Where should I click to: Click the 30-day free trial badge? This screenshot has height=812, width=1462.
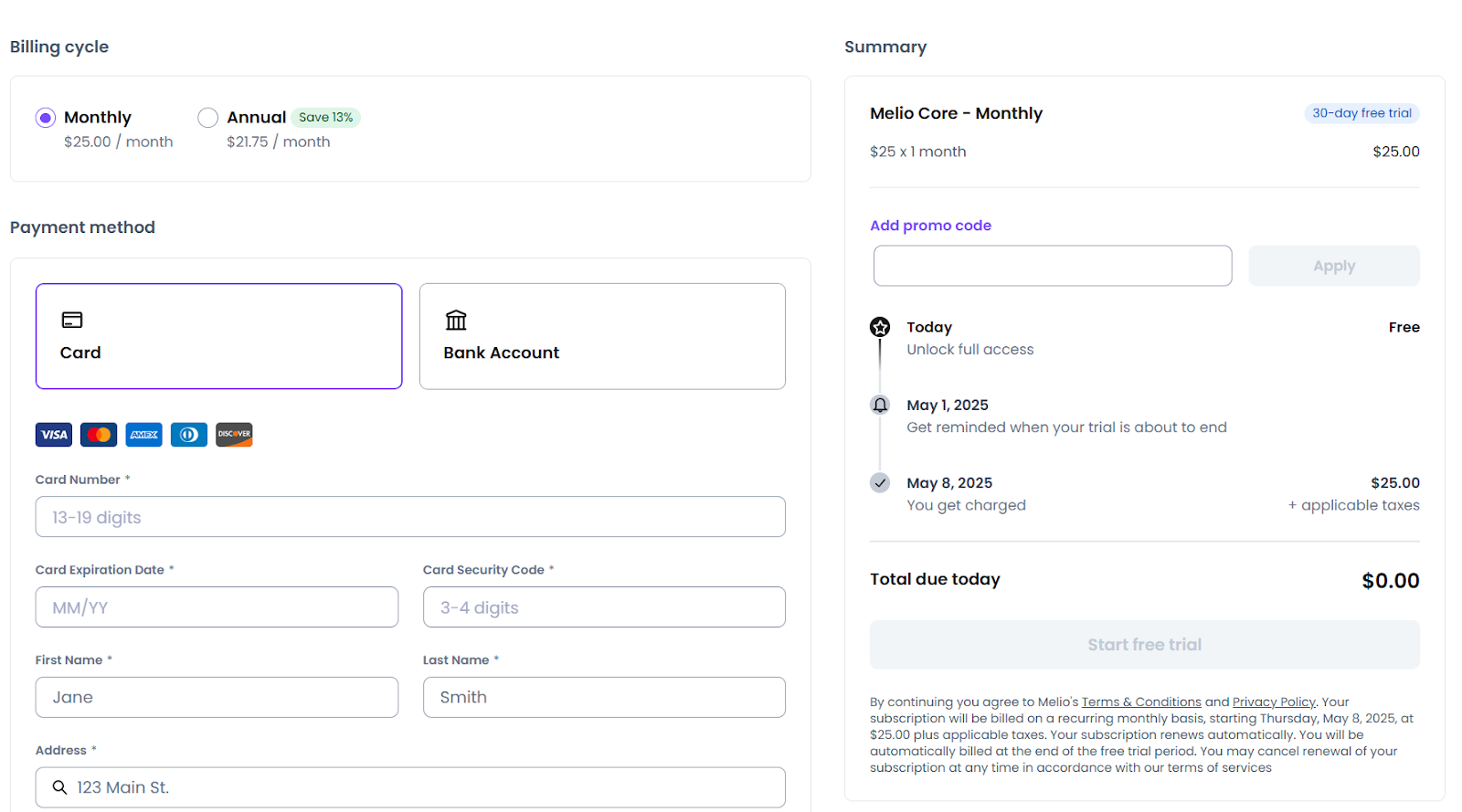click(1361, 113)
